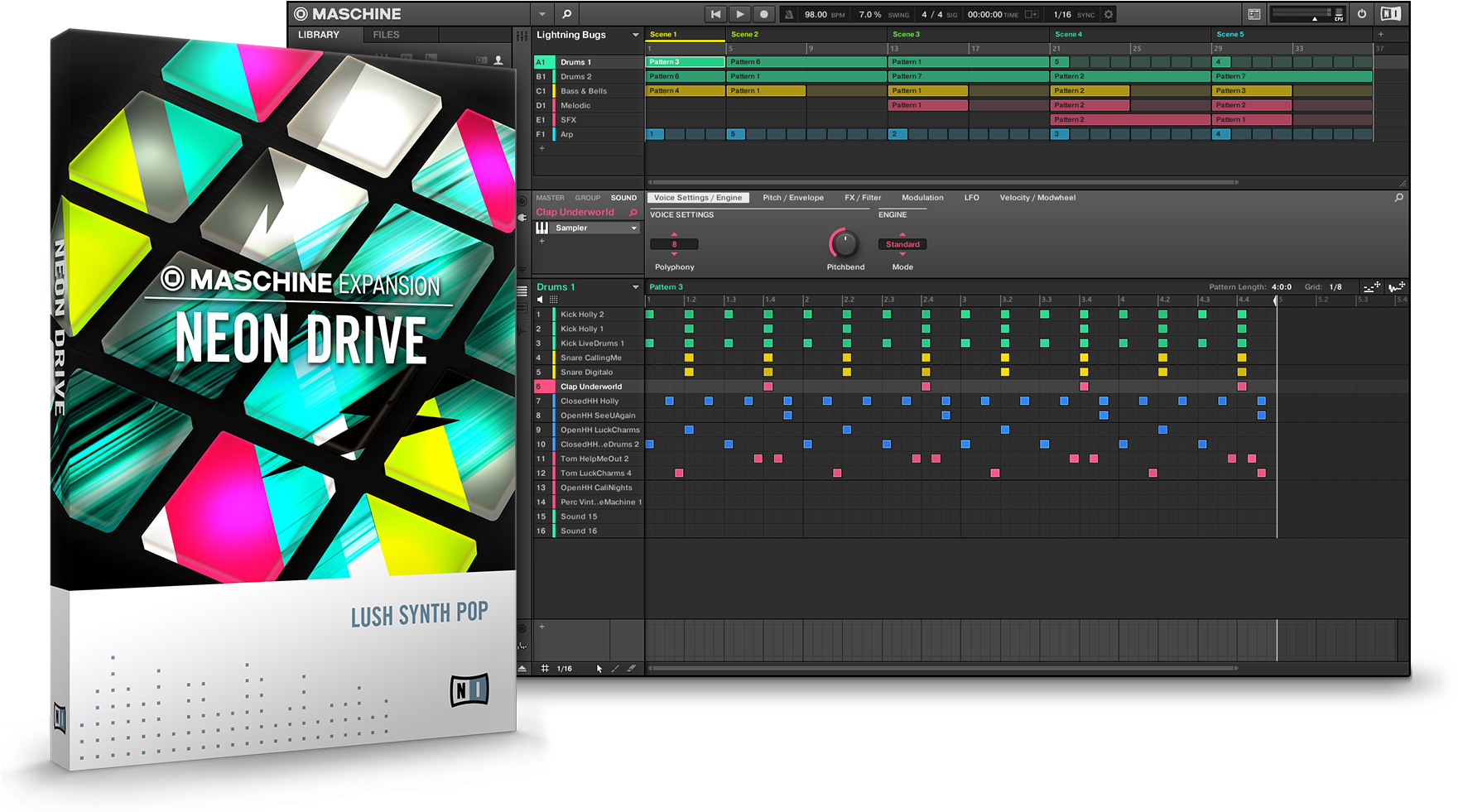Open the control area search magnifier at right
Image resolution: width=1458 pixels, height=812 pixels.
point(1399,198)
